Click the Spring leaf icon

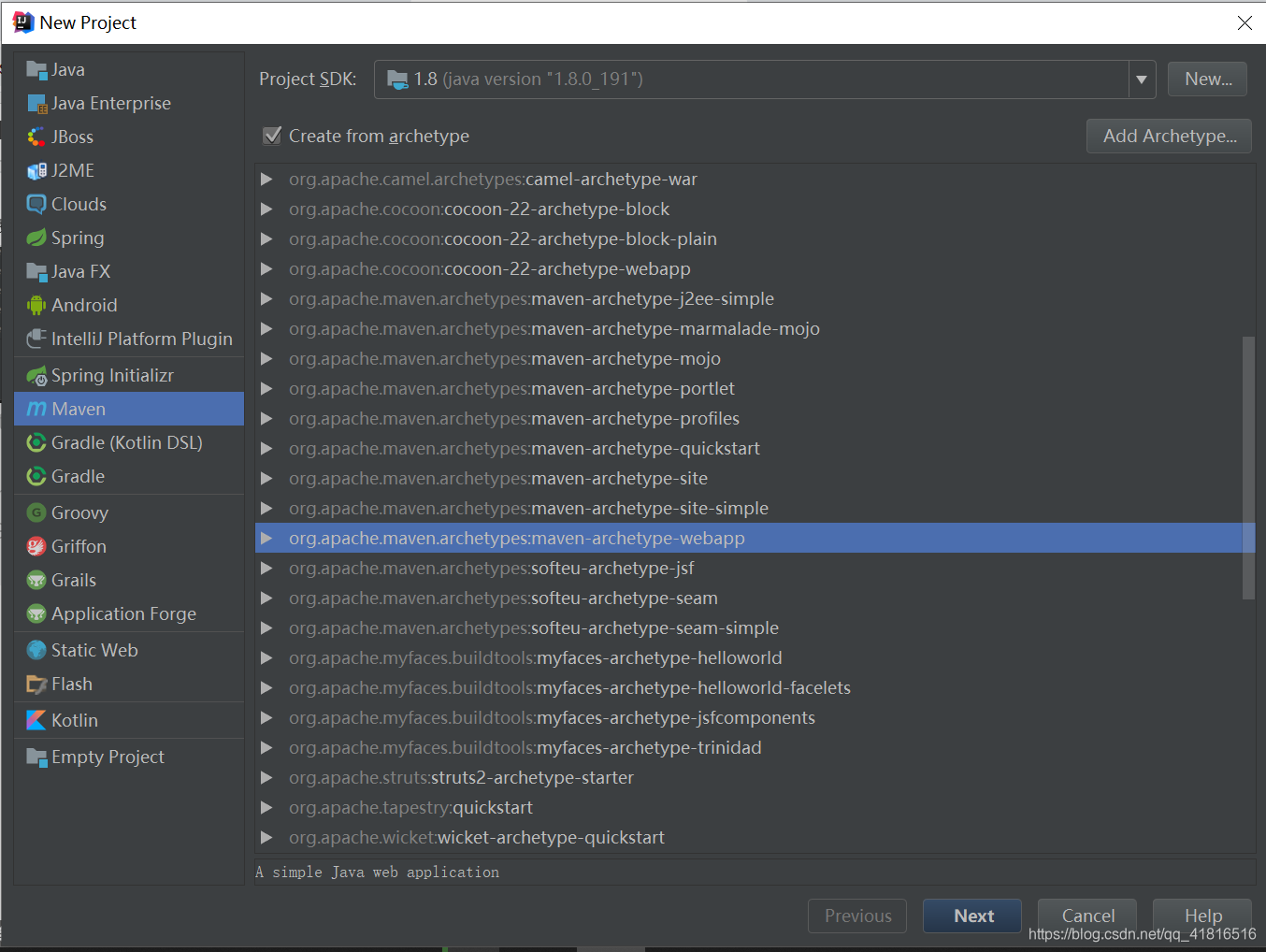pyautogui.click(x=36, y=238)
